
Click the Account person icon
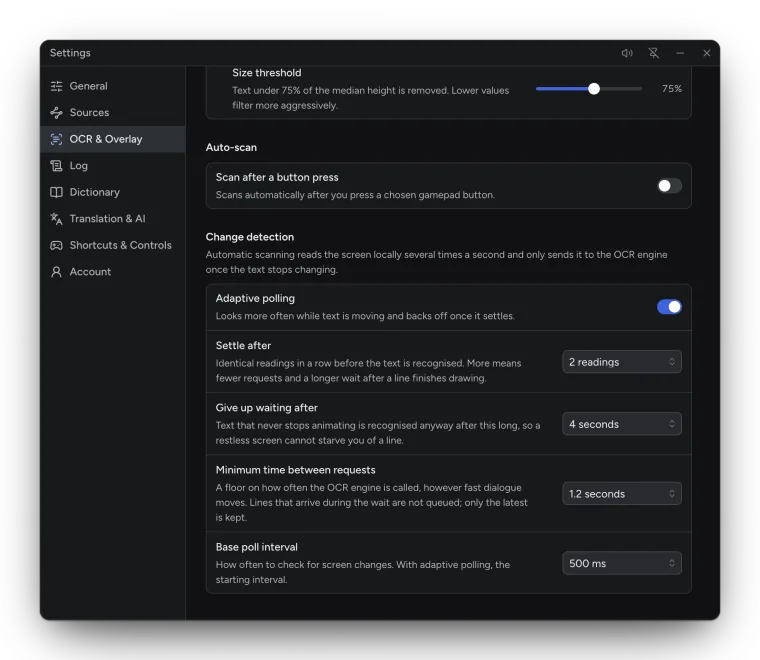click(x=56, y=272)
